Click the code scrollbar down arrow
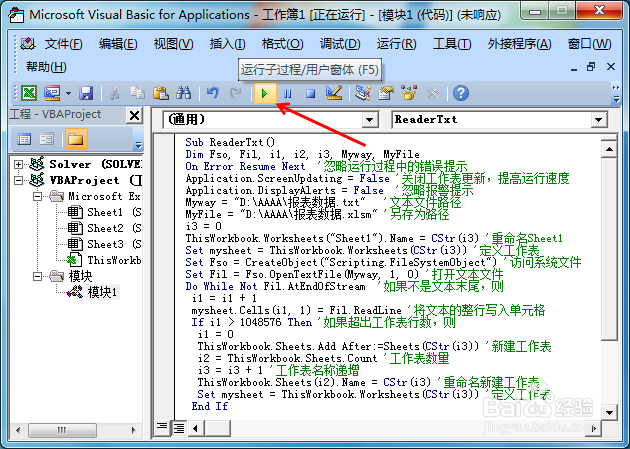 pos(609,412)
